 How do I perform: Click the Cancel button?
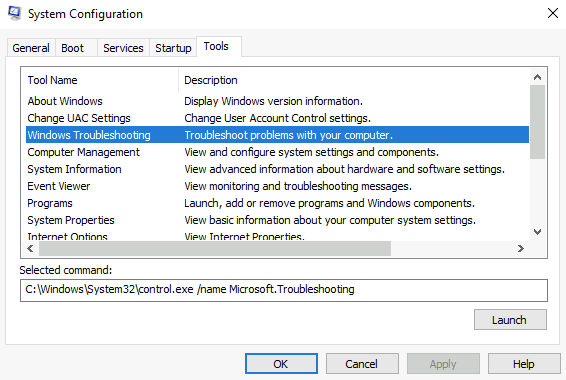pyautogui.click(x=362, y=364)
